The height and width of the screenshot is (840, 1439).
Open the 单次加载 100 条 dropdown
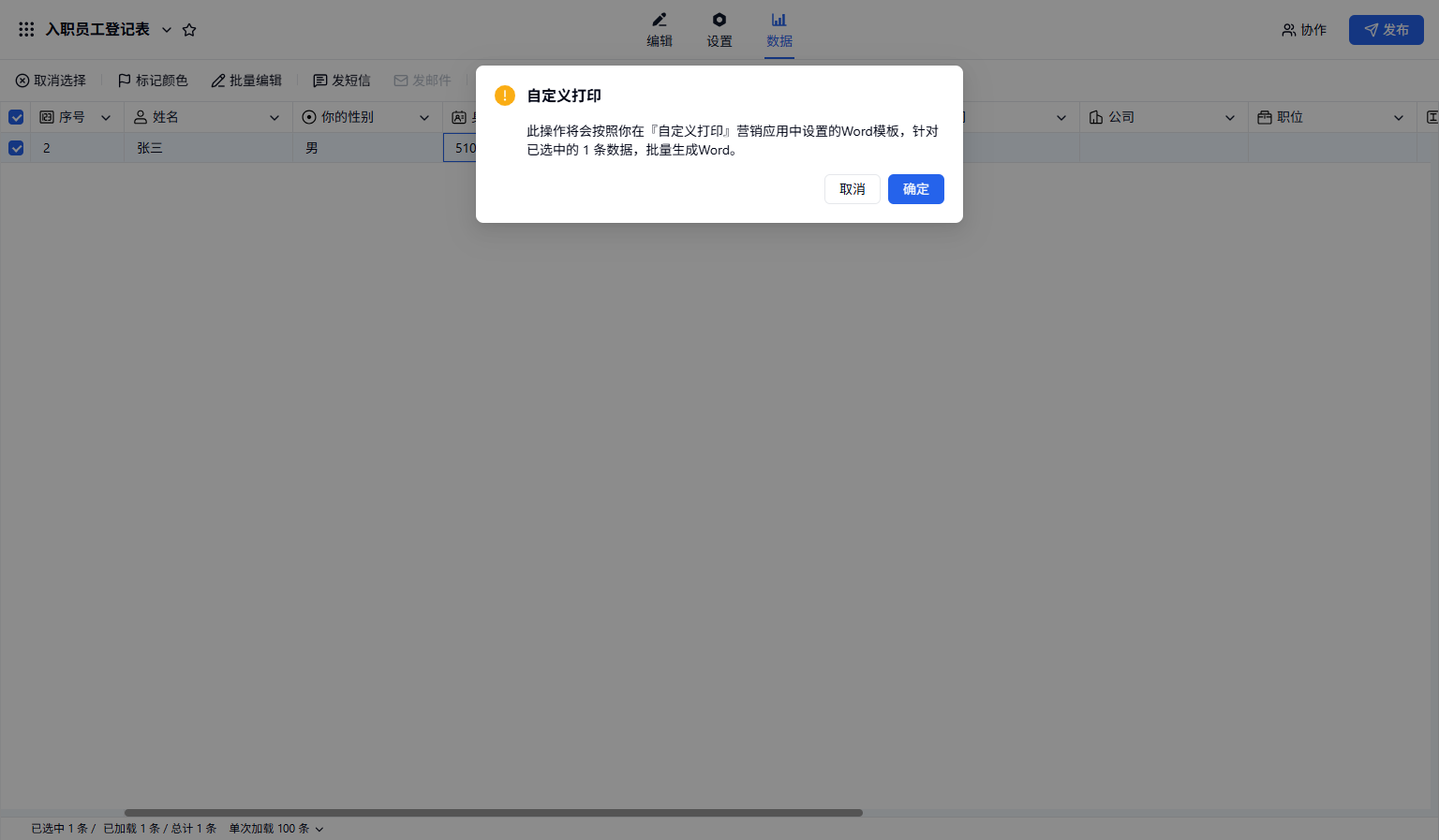pos(276,829)
